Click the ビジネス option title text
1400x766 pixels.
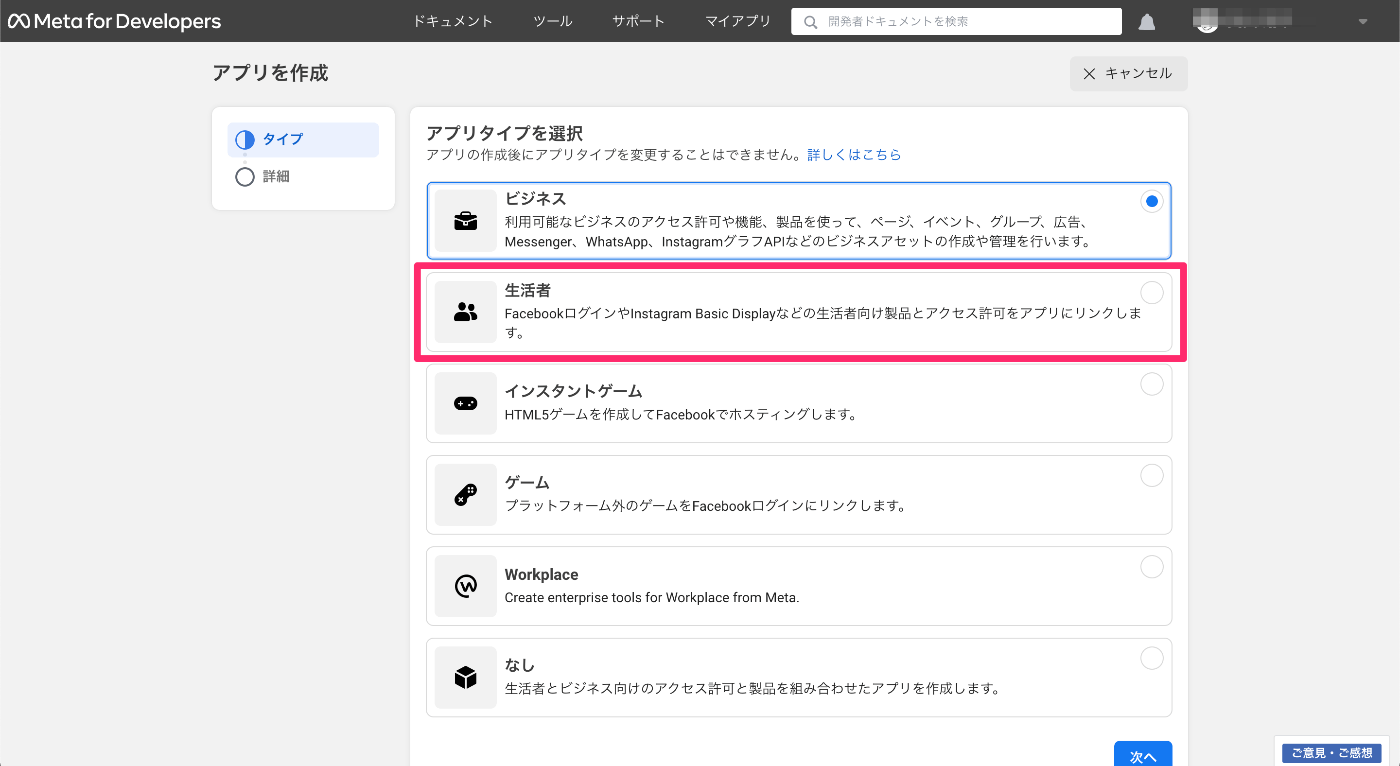click(535, 199)
